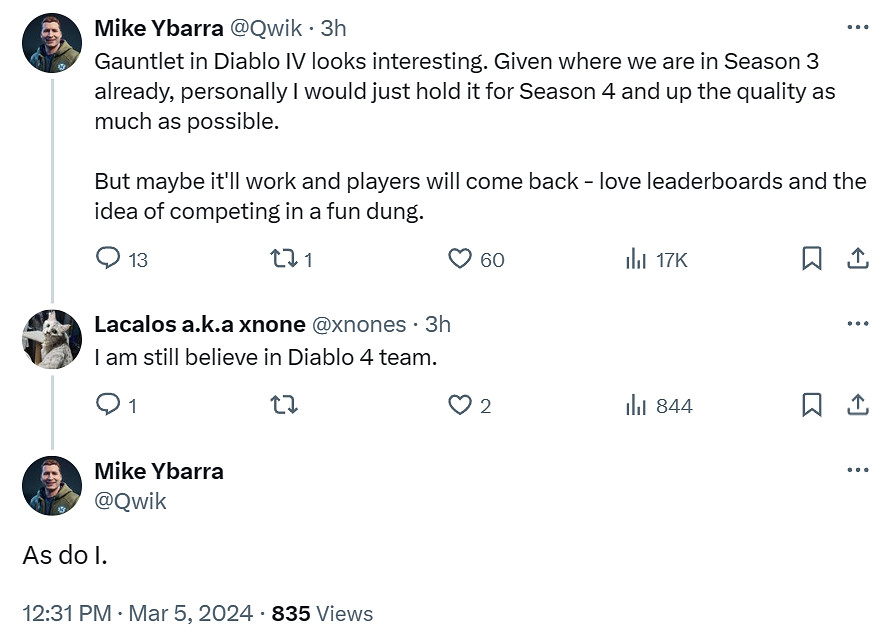893x641 pixels.
Task: Open the @xnones profile handle link
Action: (x=359, y=325)
